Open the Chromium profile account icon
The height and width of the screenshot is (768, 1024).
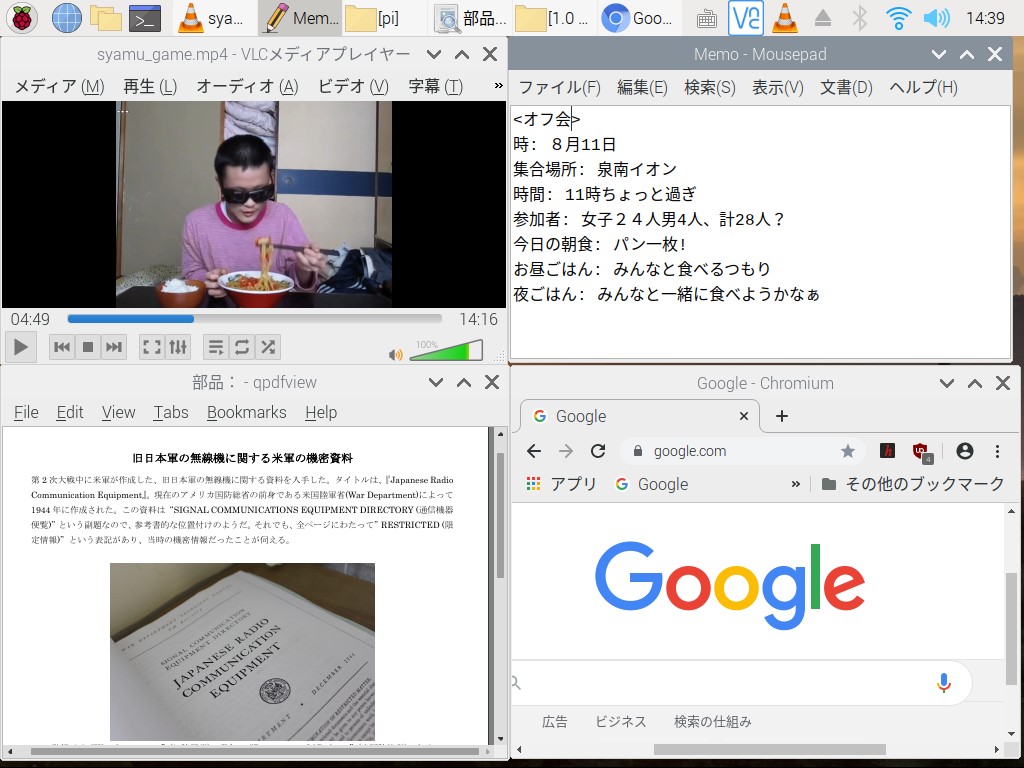tap(965, 451)
